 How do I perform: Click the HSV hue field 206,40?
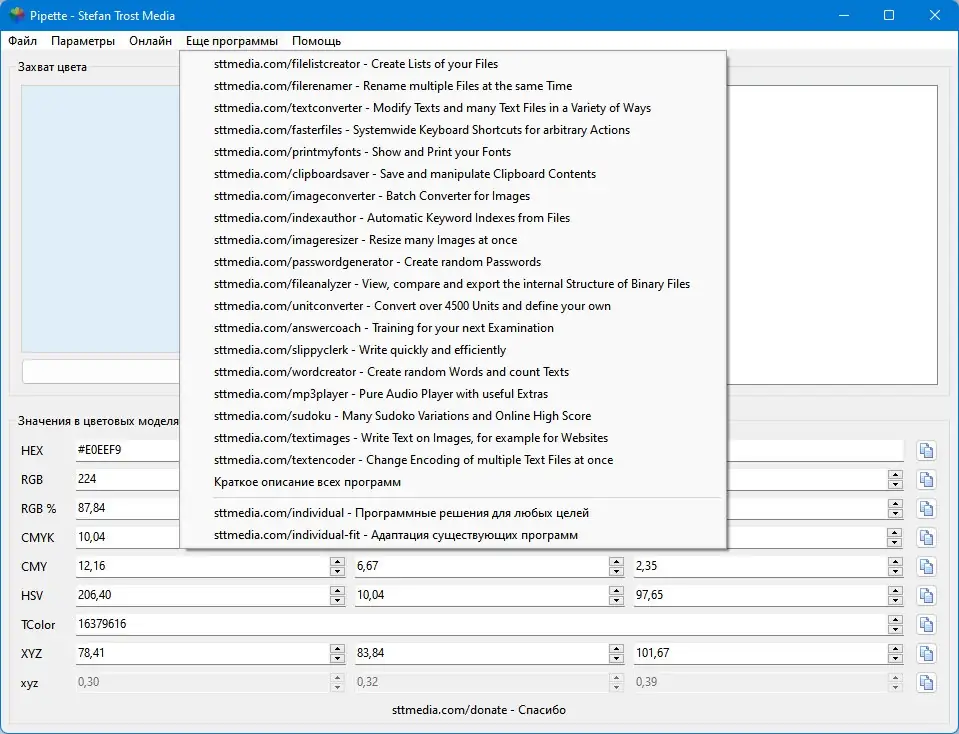coord(202,595)
